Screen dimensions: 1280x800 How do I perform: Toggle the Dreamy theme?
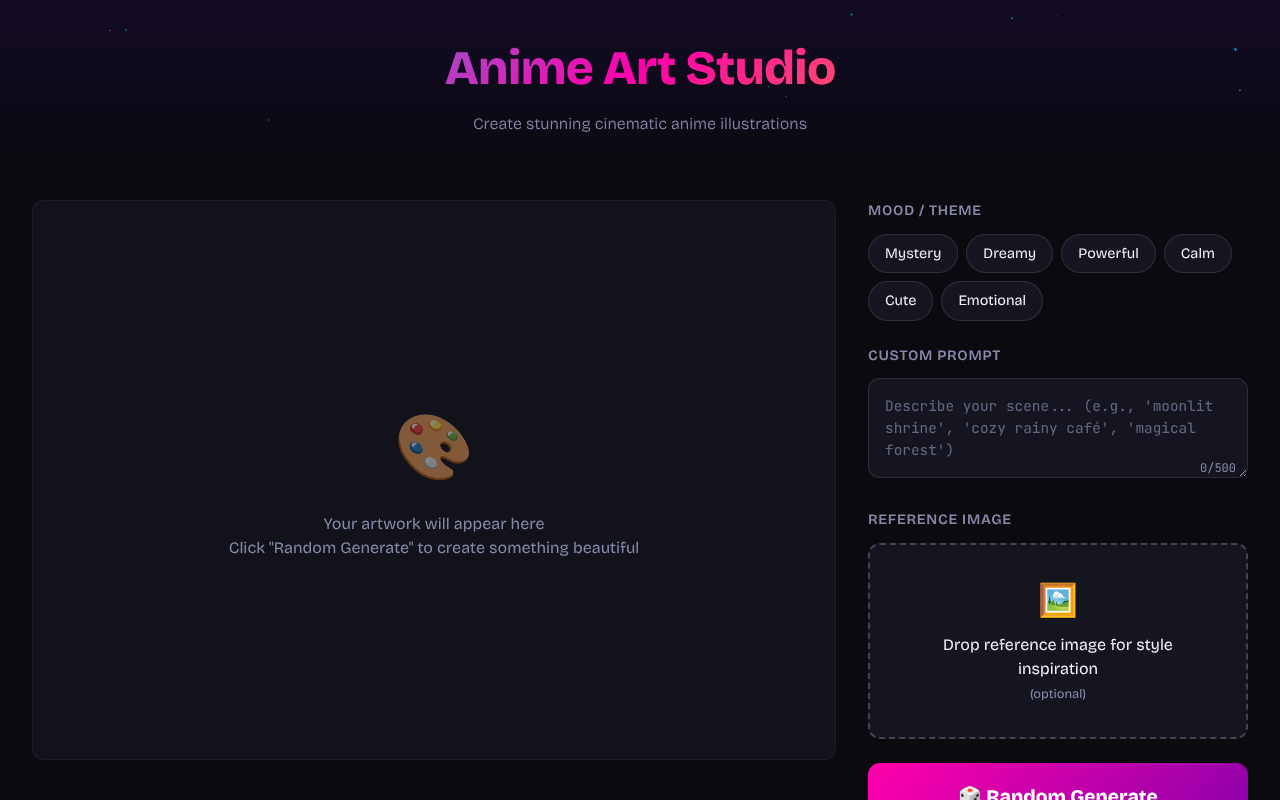(x=1008, y=253)
